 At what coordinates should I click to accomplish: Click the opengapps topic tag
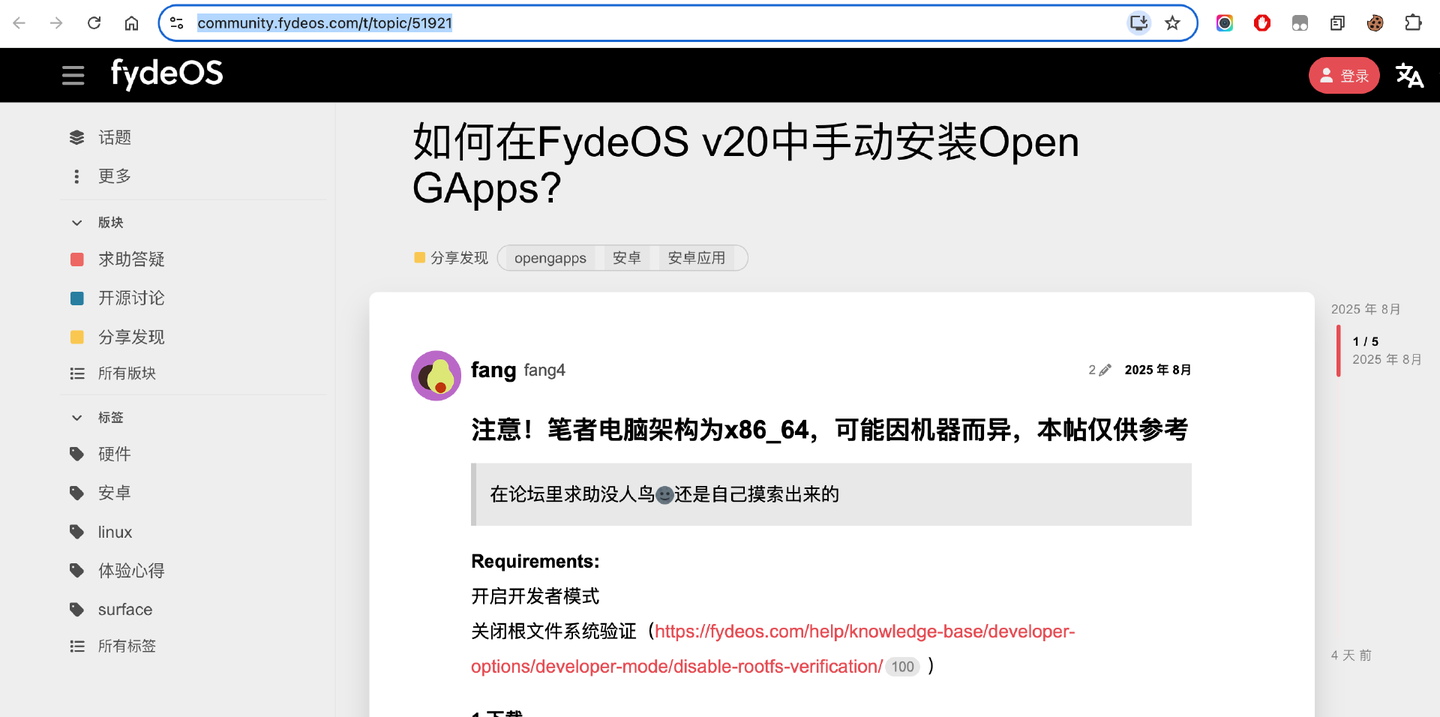[x=550, y=258]
